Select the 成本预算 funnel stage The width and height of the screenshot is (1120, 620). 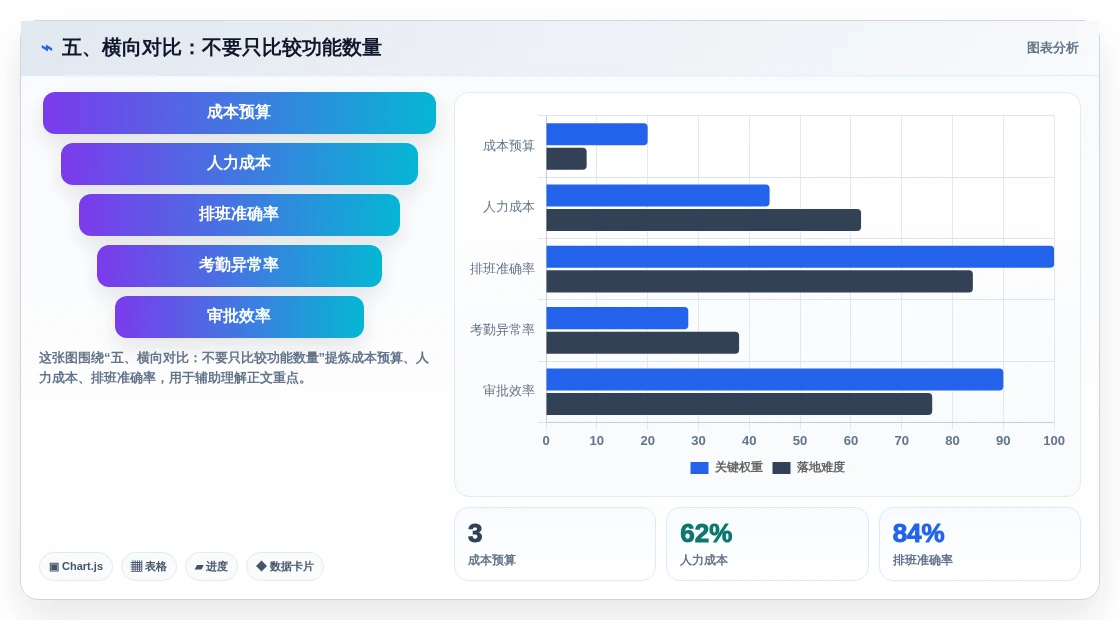(x=239, y=113)
